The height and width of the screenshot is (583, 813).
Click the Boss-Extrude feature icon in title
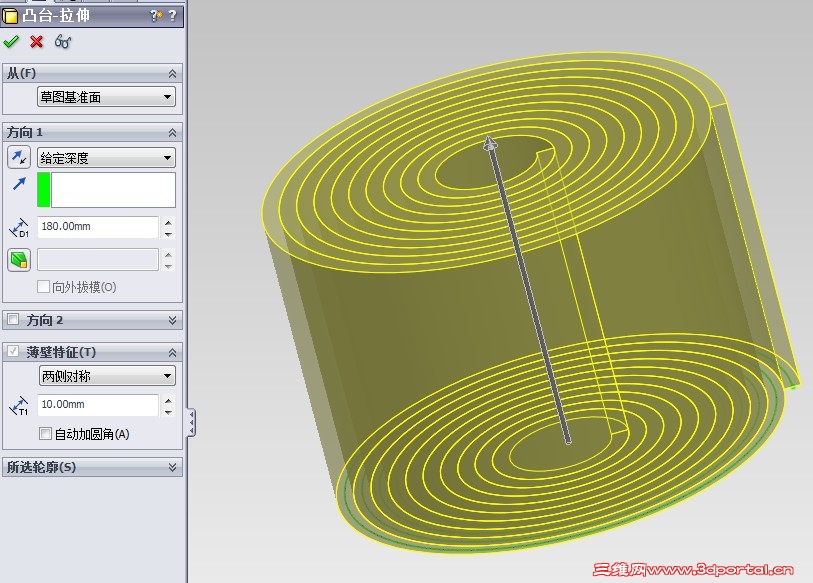coord(10,17)
